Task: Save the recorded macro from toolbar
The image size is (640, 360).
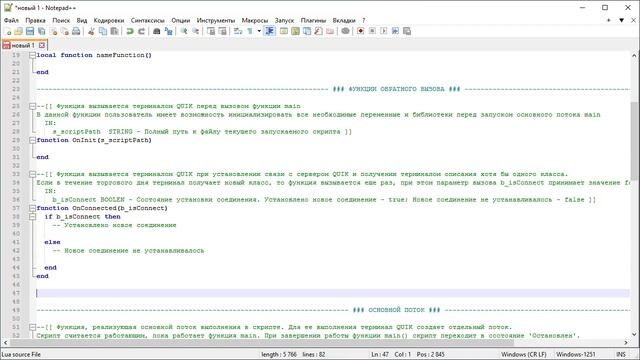Action: pos(407,31)
